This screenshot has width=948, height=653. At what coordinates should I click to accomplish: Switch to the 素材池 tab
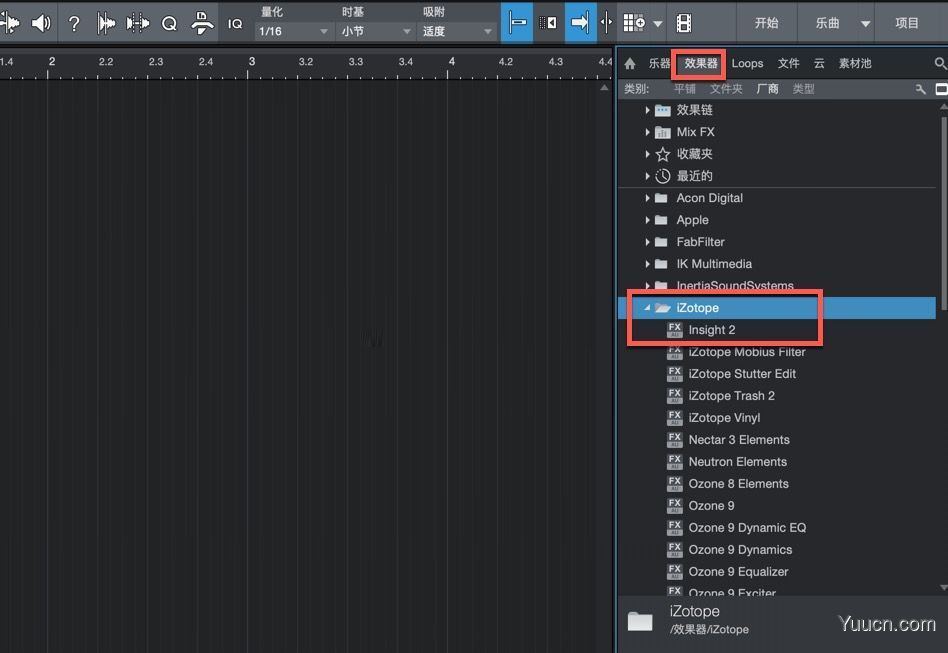pyautogui.click(x=855, y=63)
